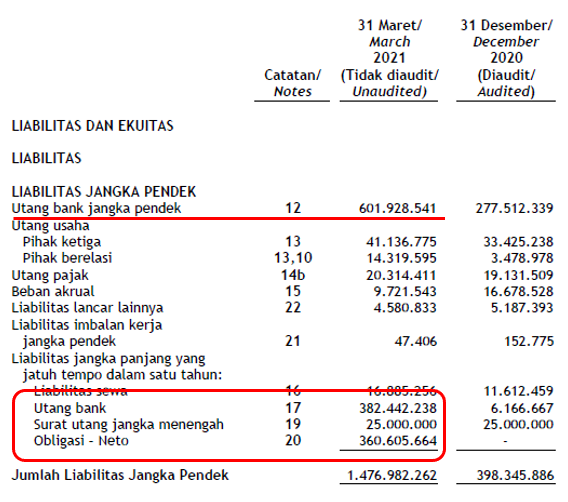
Task: Click the 31 Maret/March 2021 column header
Action: 389,58
